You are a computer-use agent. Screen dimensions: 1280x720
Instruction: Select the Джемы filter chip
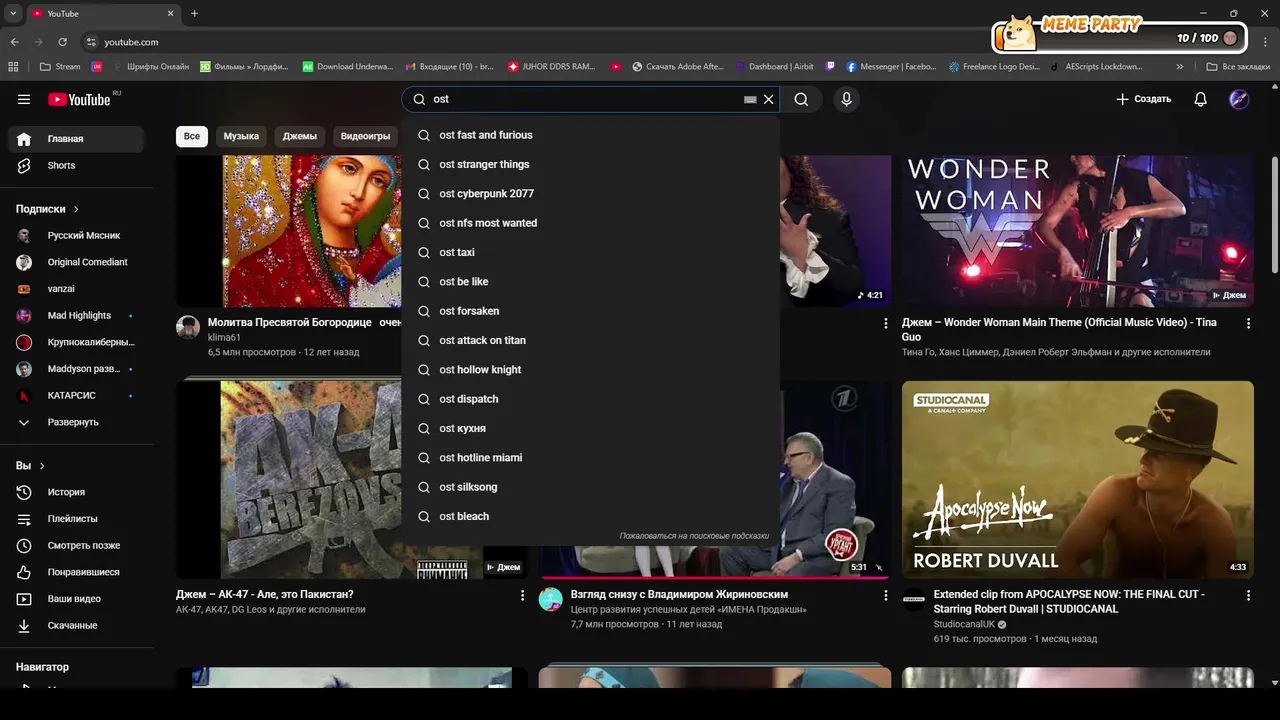[300, 136]
